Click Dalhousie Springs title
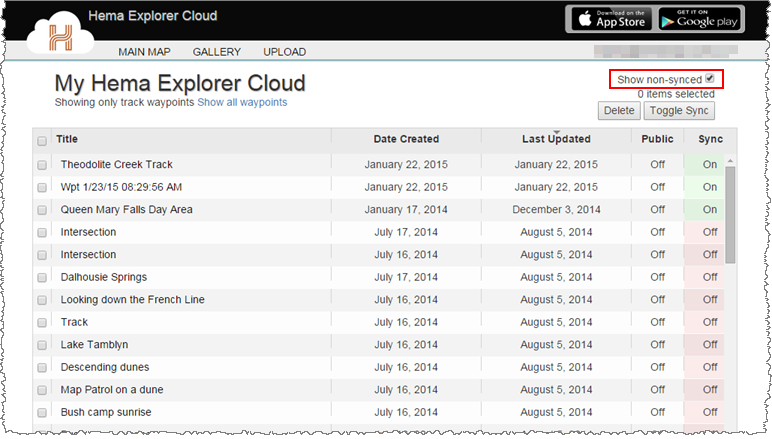Screen dimensions: 772x439 pyautogui.click(x=104, y=277)
